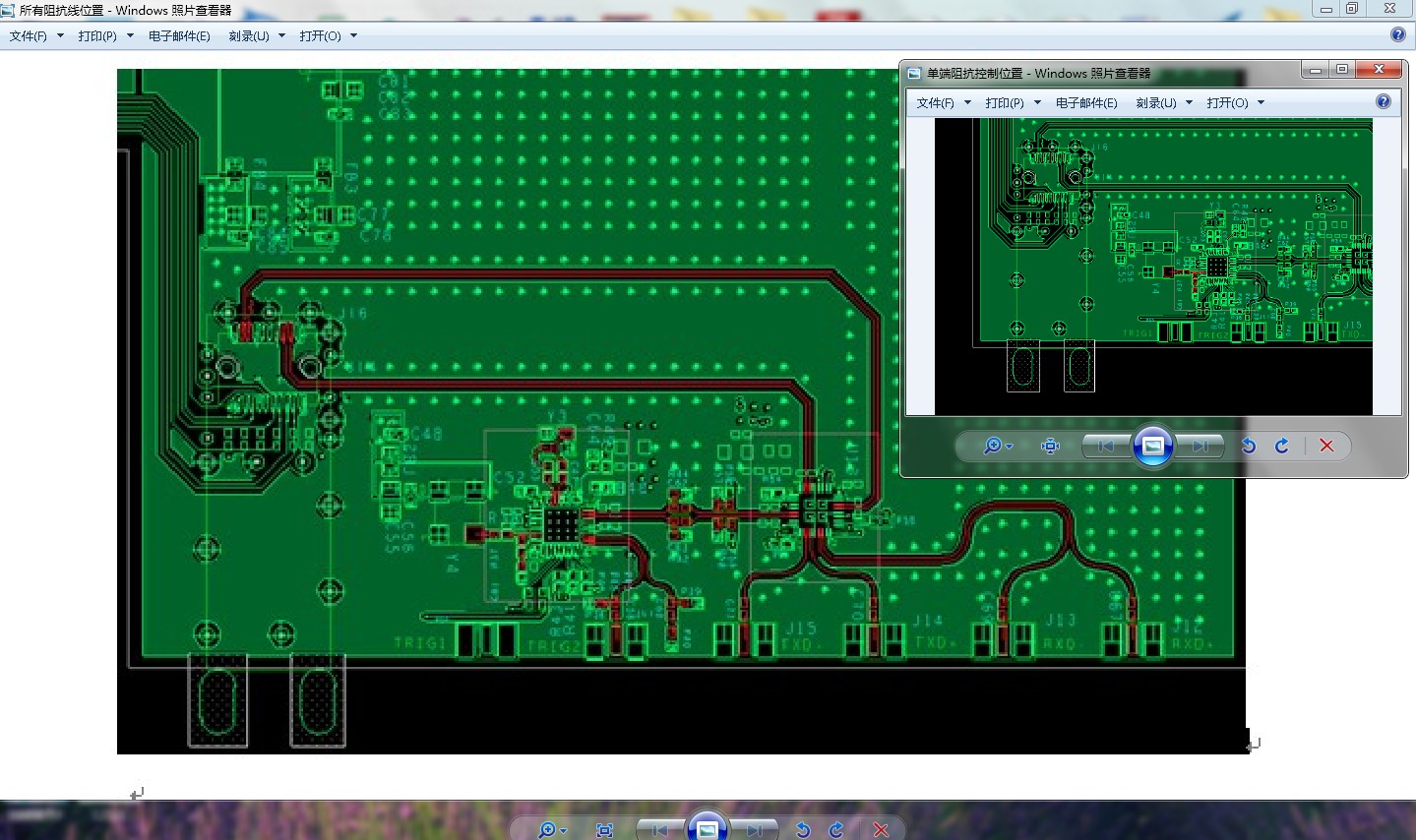Image resolution: width=1416 pixels, height=840 pixels.
Task: Rotate clockwise in front 单端阻抗控制位置 window
Action: coord(1282,447)
